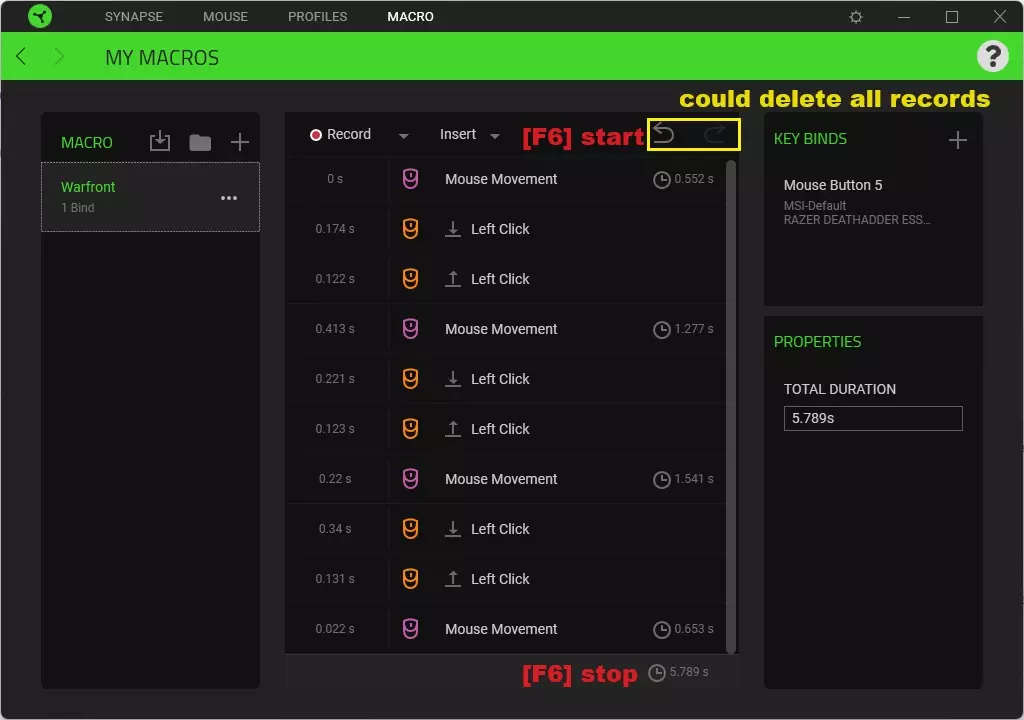This screenshot has height=720, width=1024.
Task: Add a new key bind with plus
Action: click(x=957, y=139)
